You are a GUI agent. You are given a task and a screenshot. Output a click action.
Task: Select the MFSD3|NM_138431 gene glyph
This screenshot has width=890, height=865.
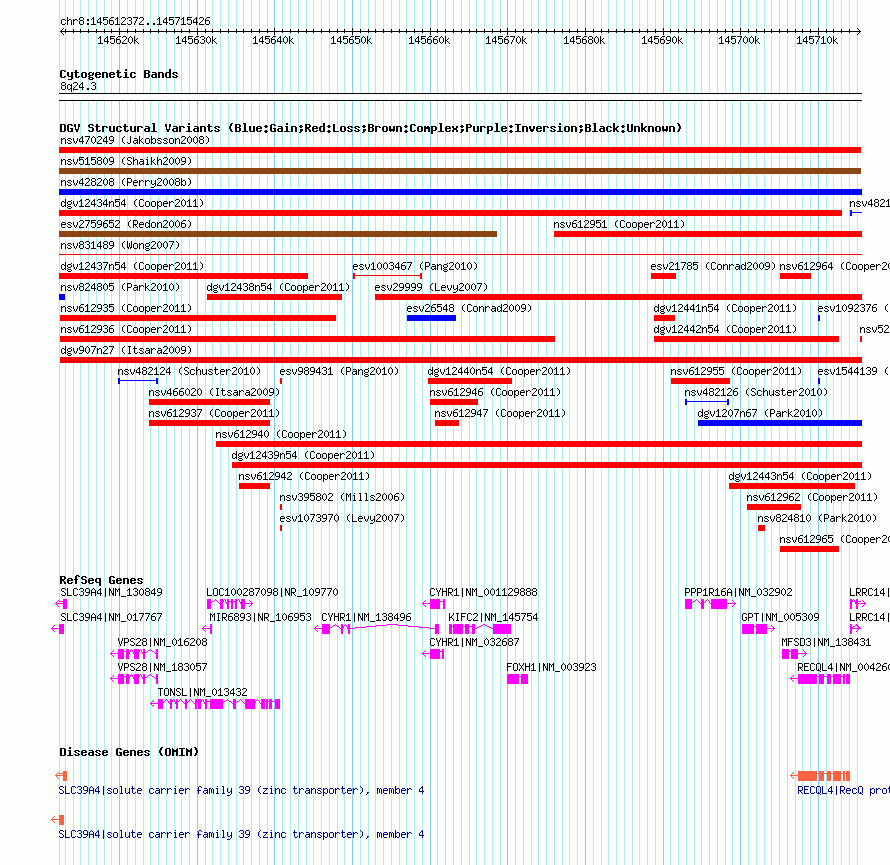(794, 654)
